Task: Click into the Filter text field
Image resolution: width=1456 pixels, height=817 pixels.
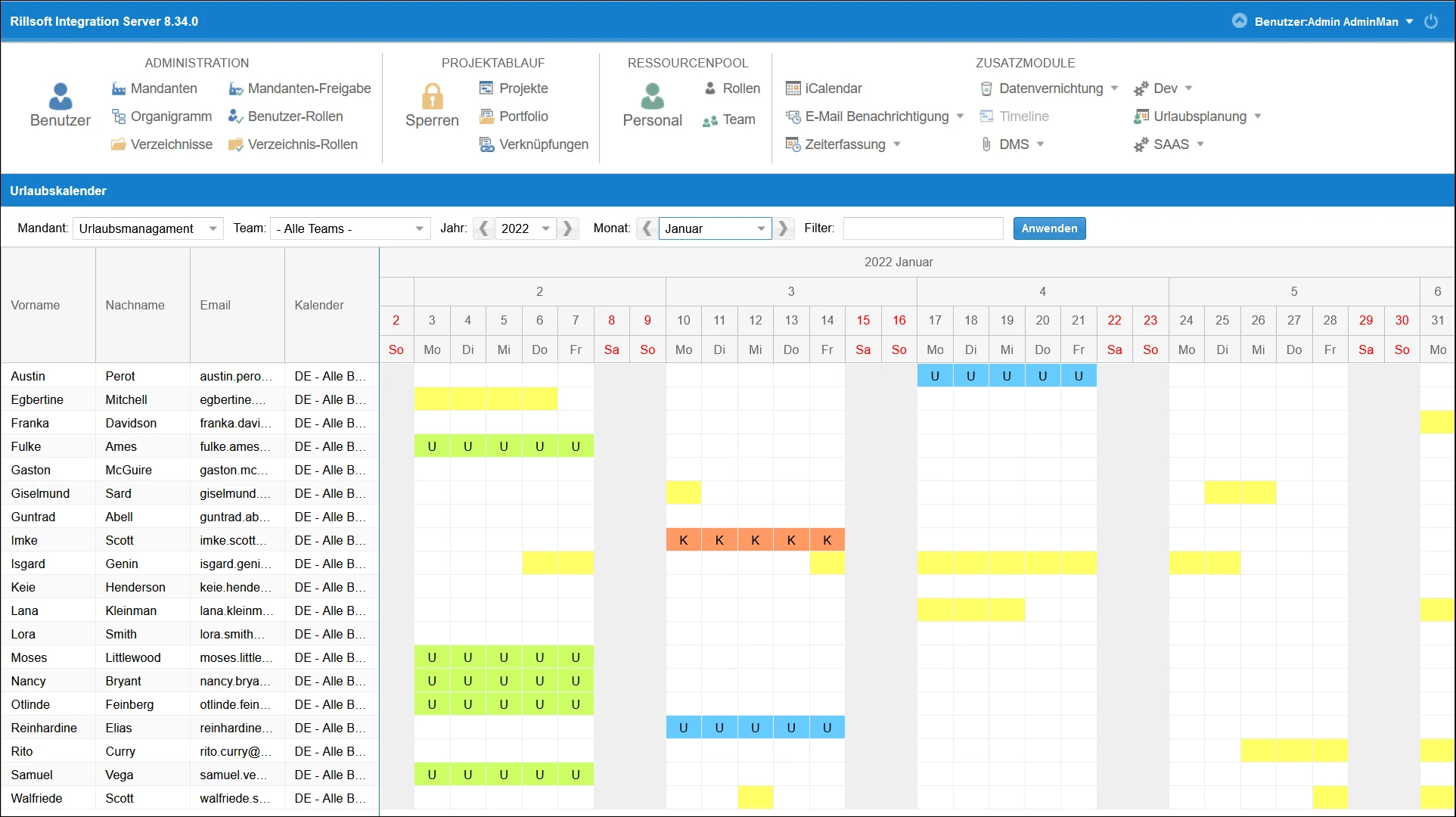Action: [x=923, y=228]
